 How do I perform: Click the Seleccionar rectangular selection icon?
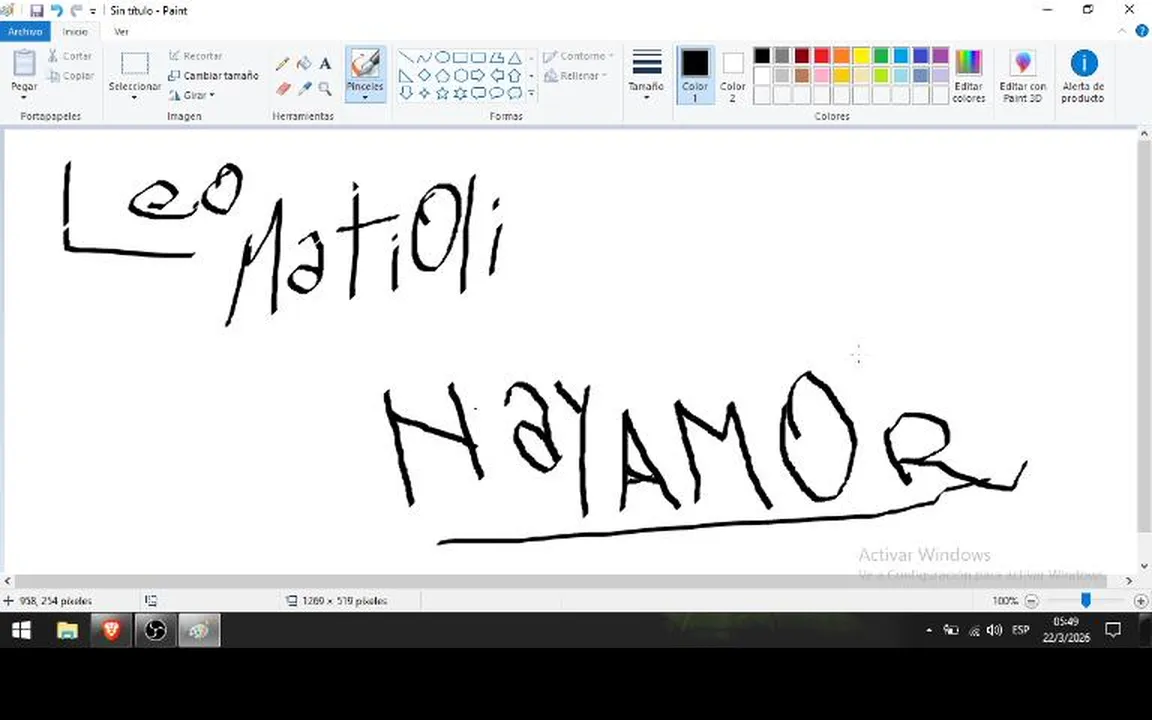coord(134,64)
